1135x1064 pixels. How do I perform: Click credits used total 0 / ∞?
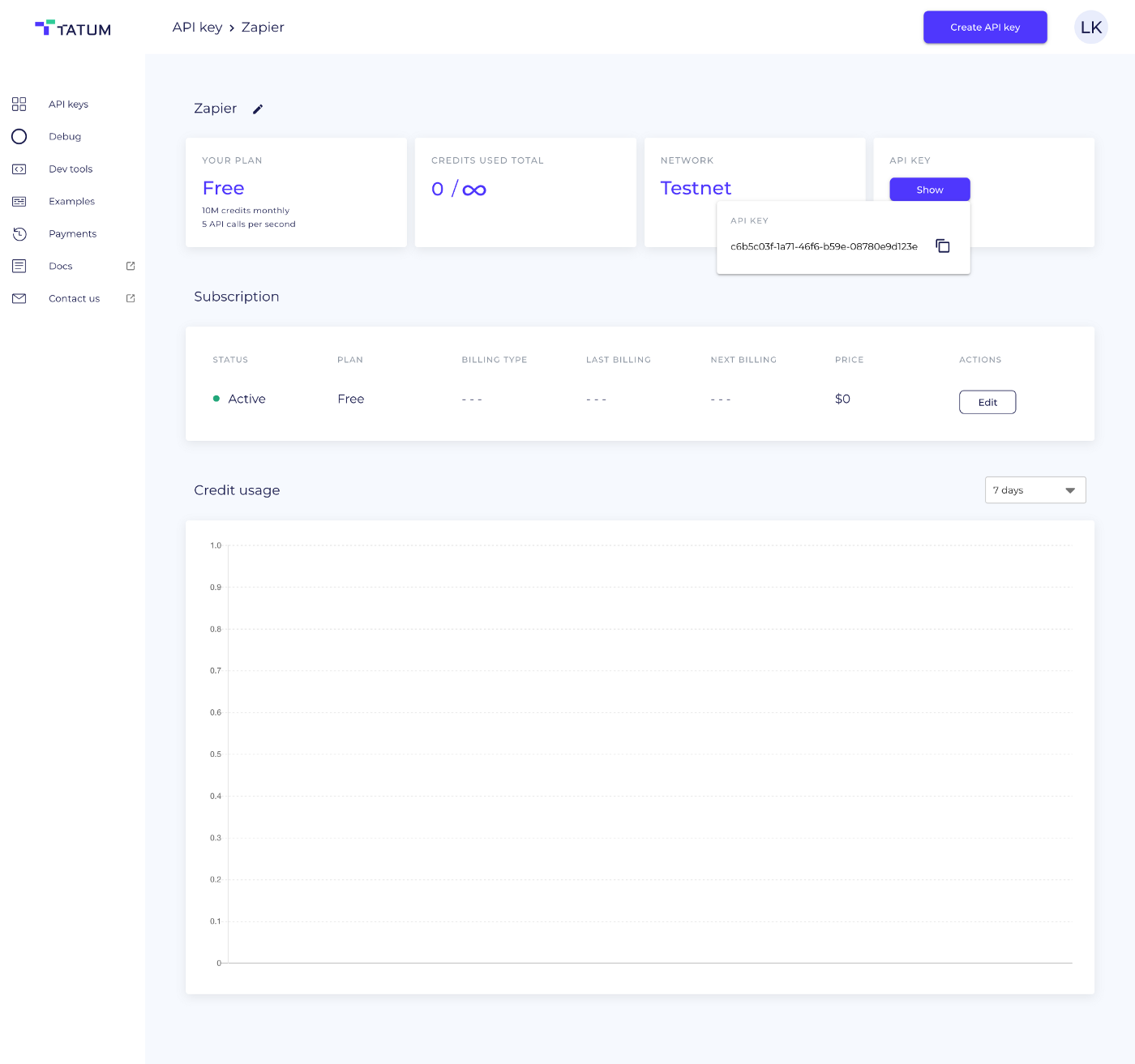459,189
